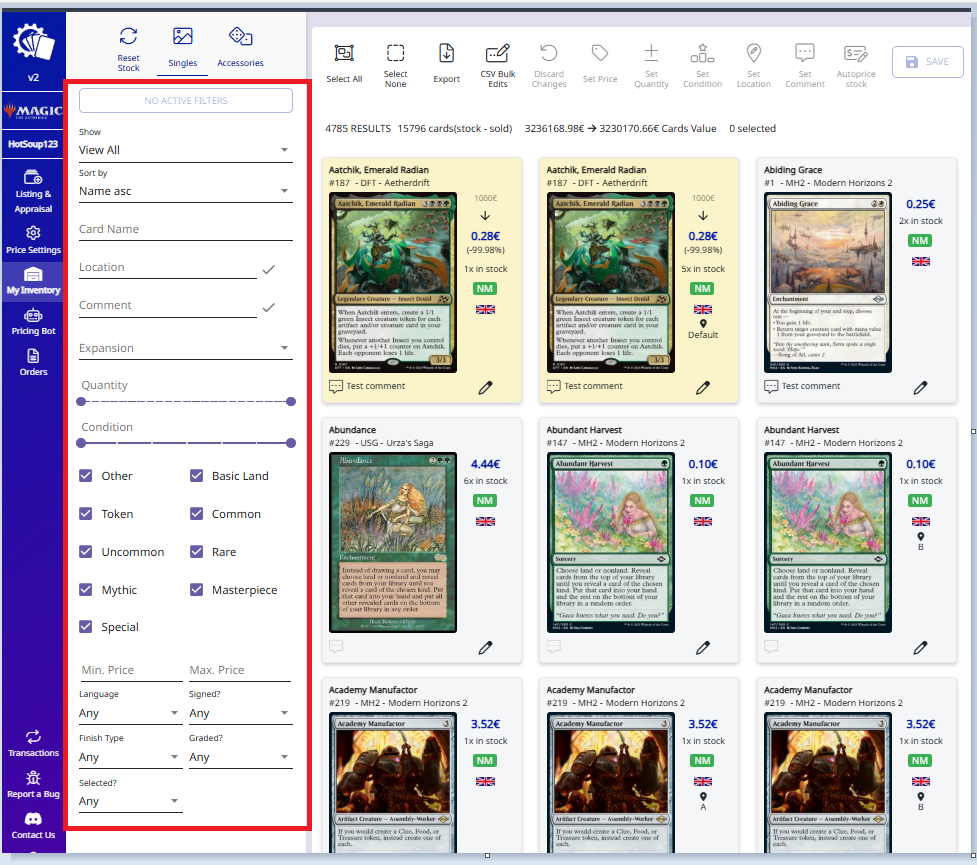This screenshot has width=977, height=865.
Task: Click the Condition slider right handle
Action: click(x=290, y=443)
